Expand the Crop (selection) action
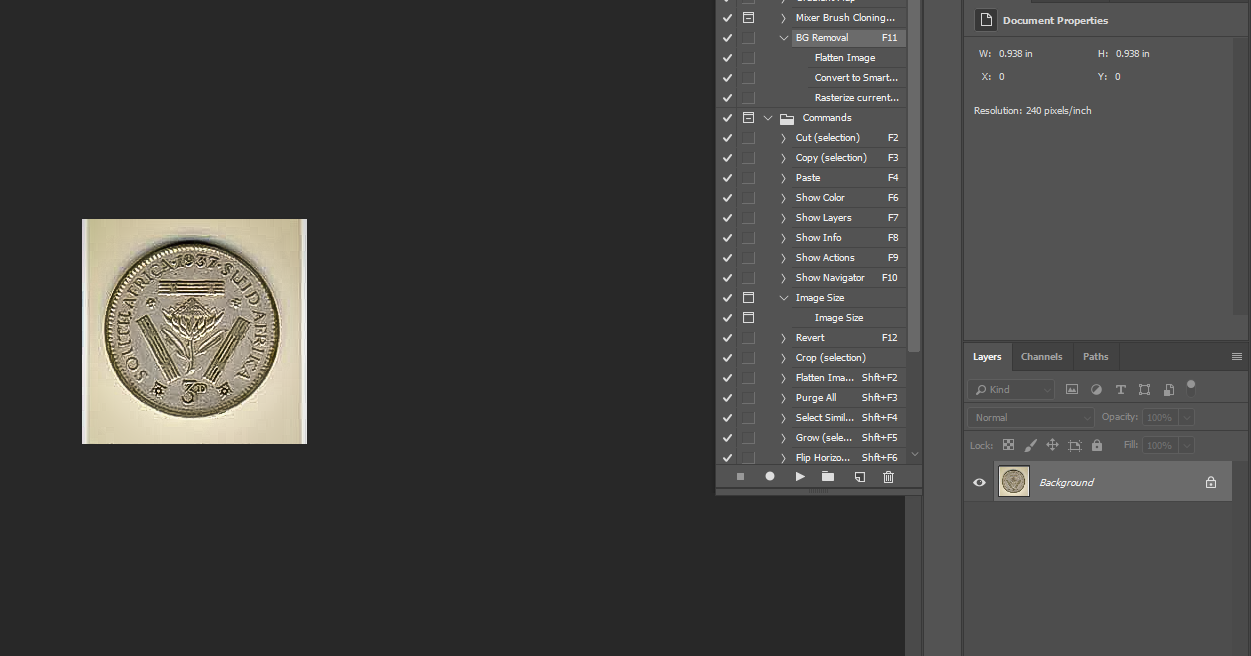The height and width of the screenshot is (656, 1251). 784,358
